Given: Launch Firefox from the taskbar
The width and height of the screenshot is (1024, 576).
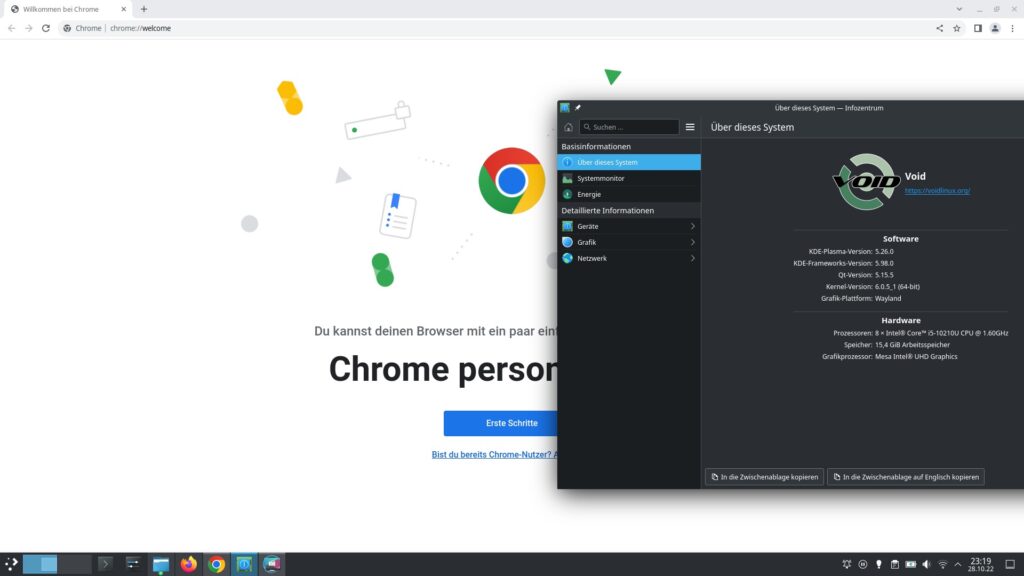Looking at the screenshot, I should tap(189, 564).
